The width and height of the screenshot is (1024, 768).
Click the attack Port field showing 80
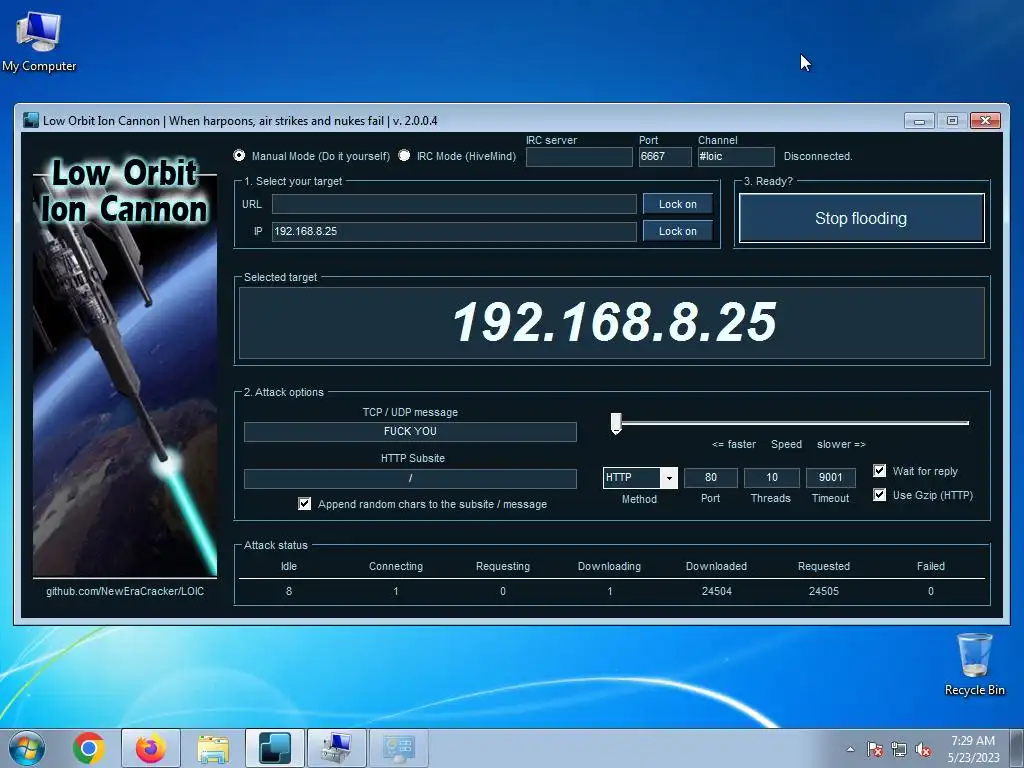pyautogui.click(x=711, y=477)
